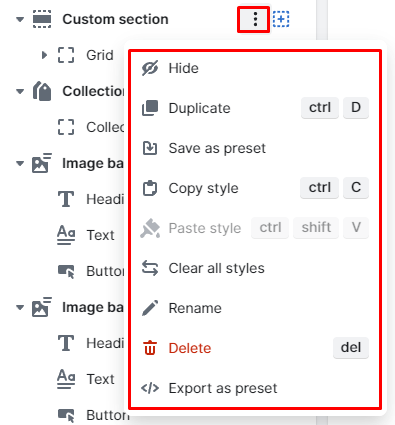Select the Grid block
Viewport: 395px width, 425px height.
pos(100,55)
